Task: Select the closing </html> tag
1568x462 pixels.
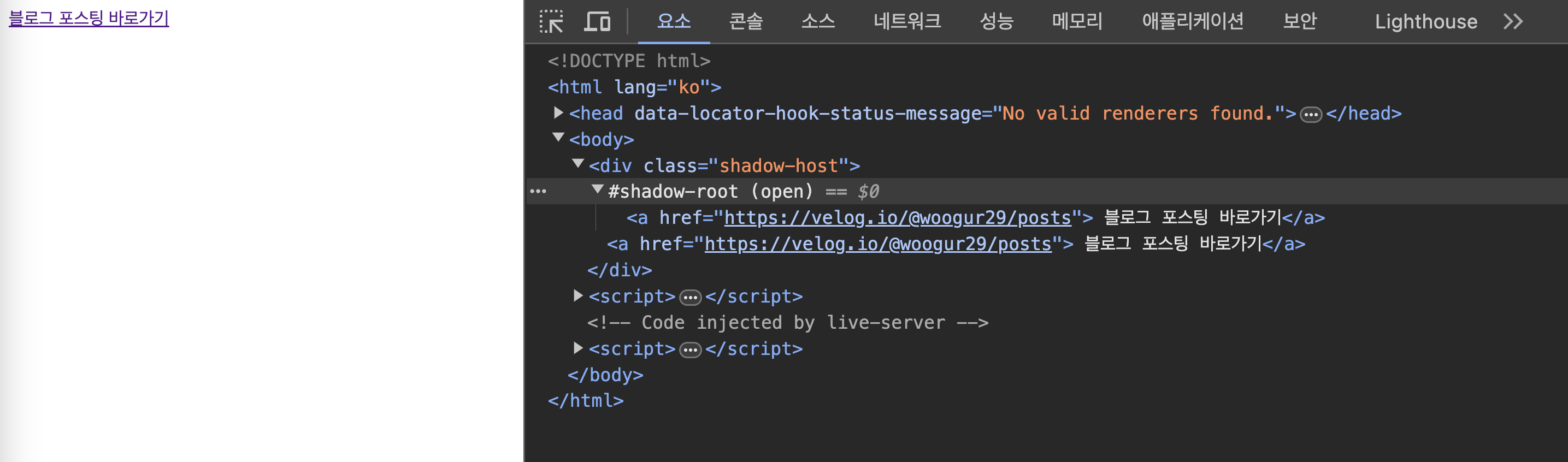Action: point(586,400)
